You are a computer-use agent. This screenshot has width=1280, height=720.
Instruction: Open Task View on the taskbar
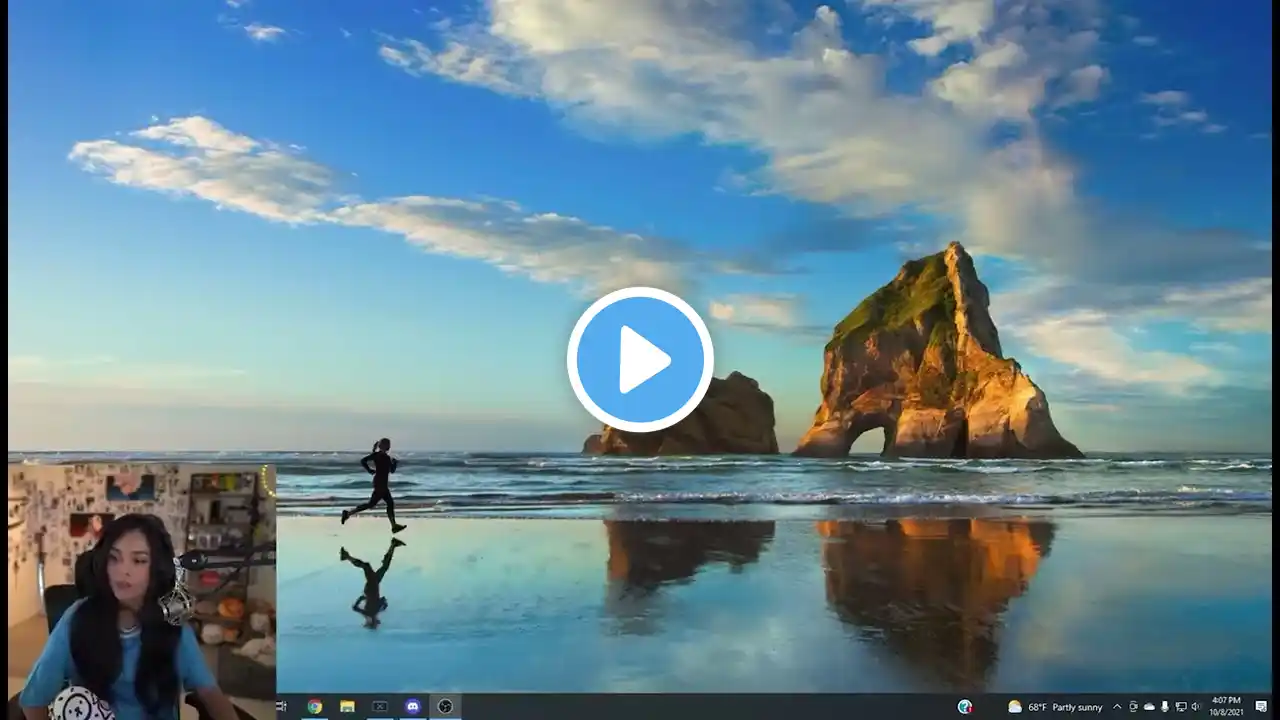click(x=283, y=707)
